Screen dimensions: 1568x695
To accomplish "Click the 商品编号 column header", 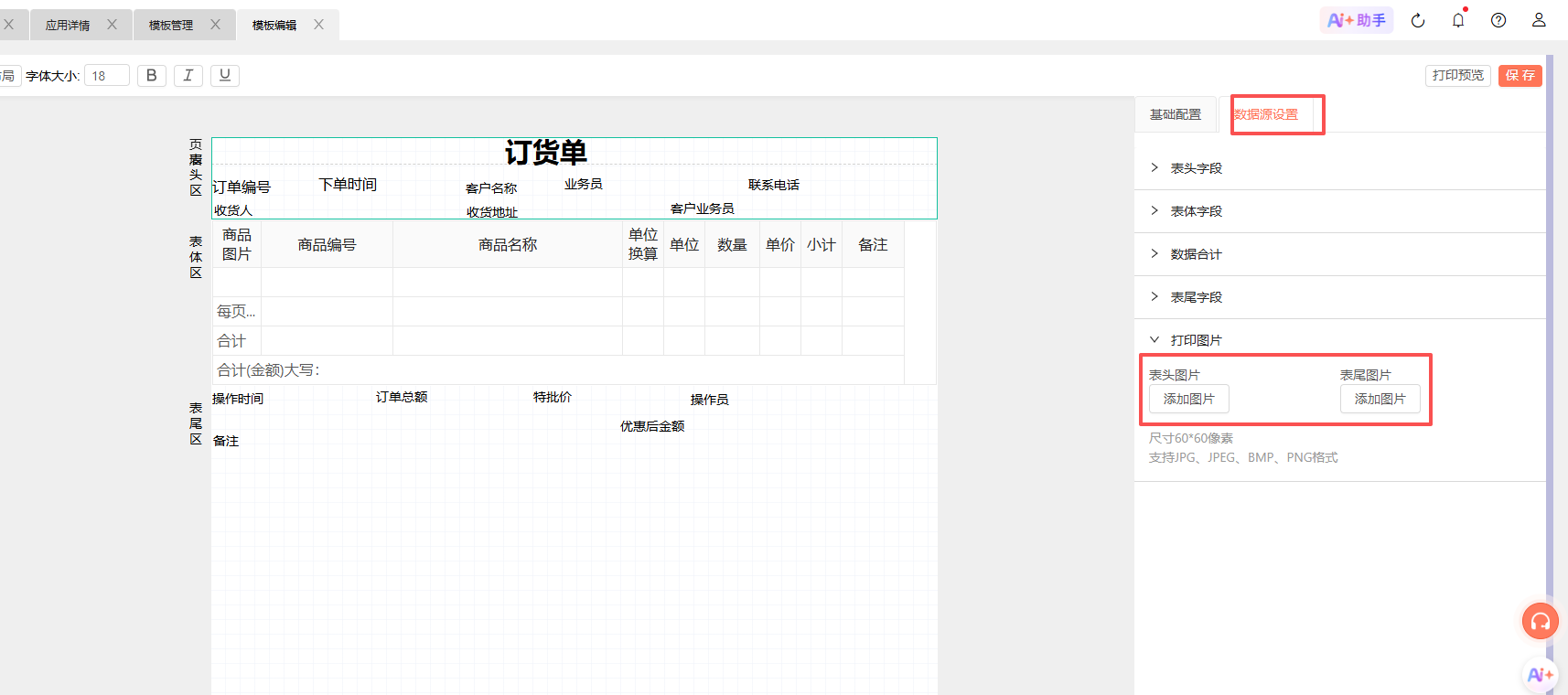I will pyautogui.click(x=328, y=244).
